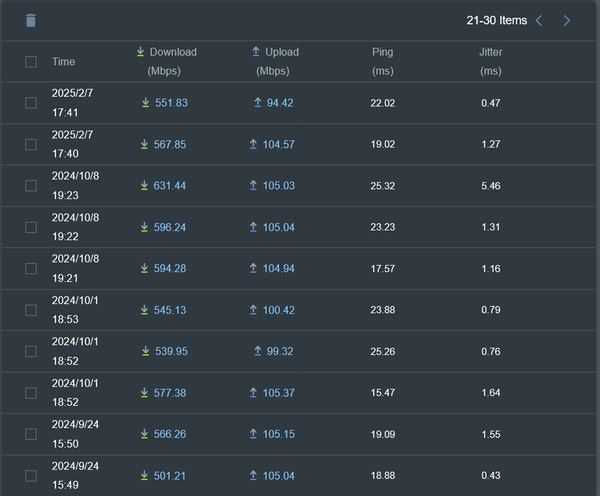Go to next page of items
Viewport: 600px width, 496px height.
[567, 20]
